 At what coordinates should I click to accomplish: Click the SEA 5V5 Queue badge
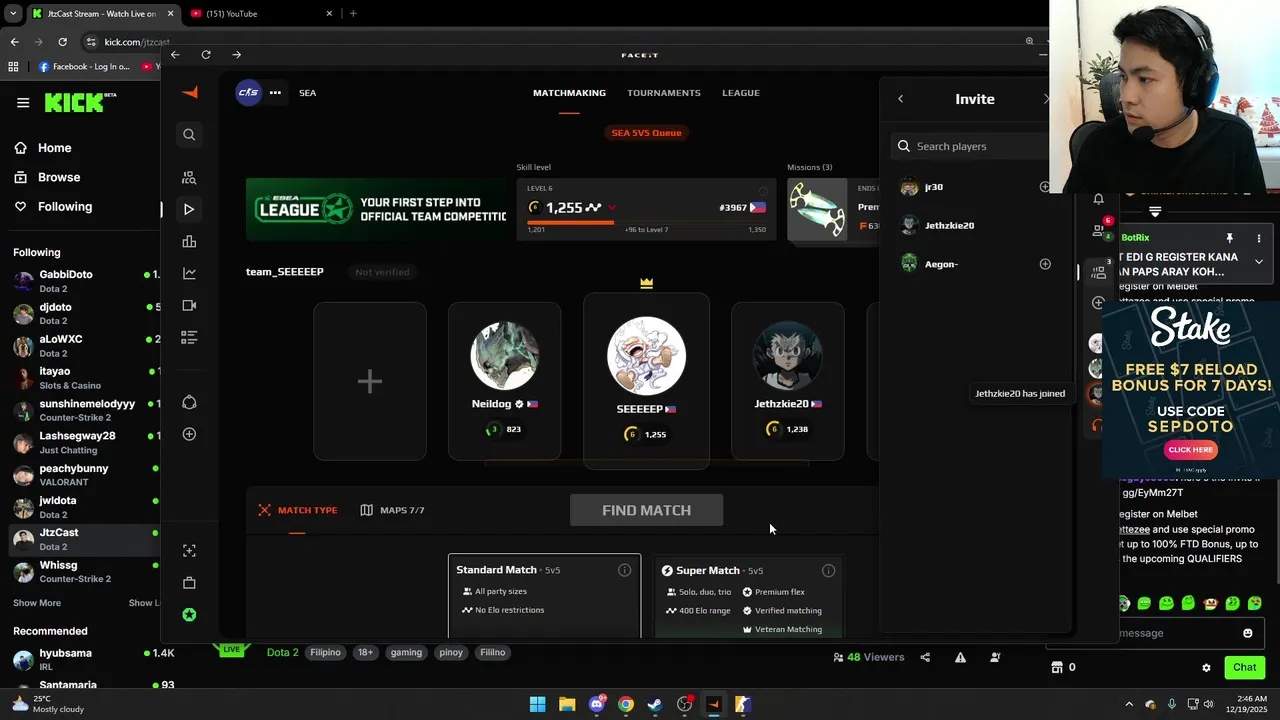pyautogui.click(x=646, y=133)
